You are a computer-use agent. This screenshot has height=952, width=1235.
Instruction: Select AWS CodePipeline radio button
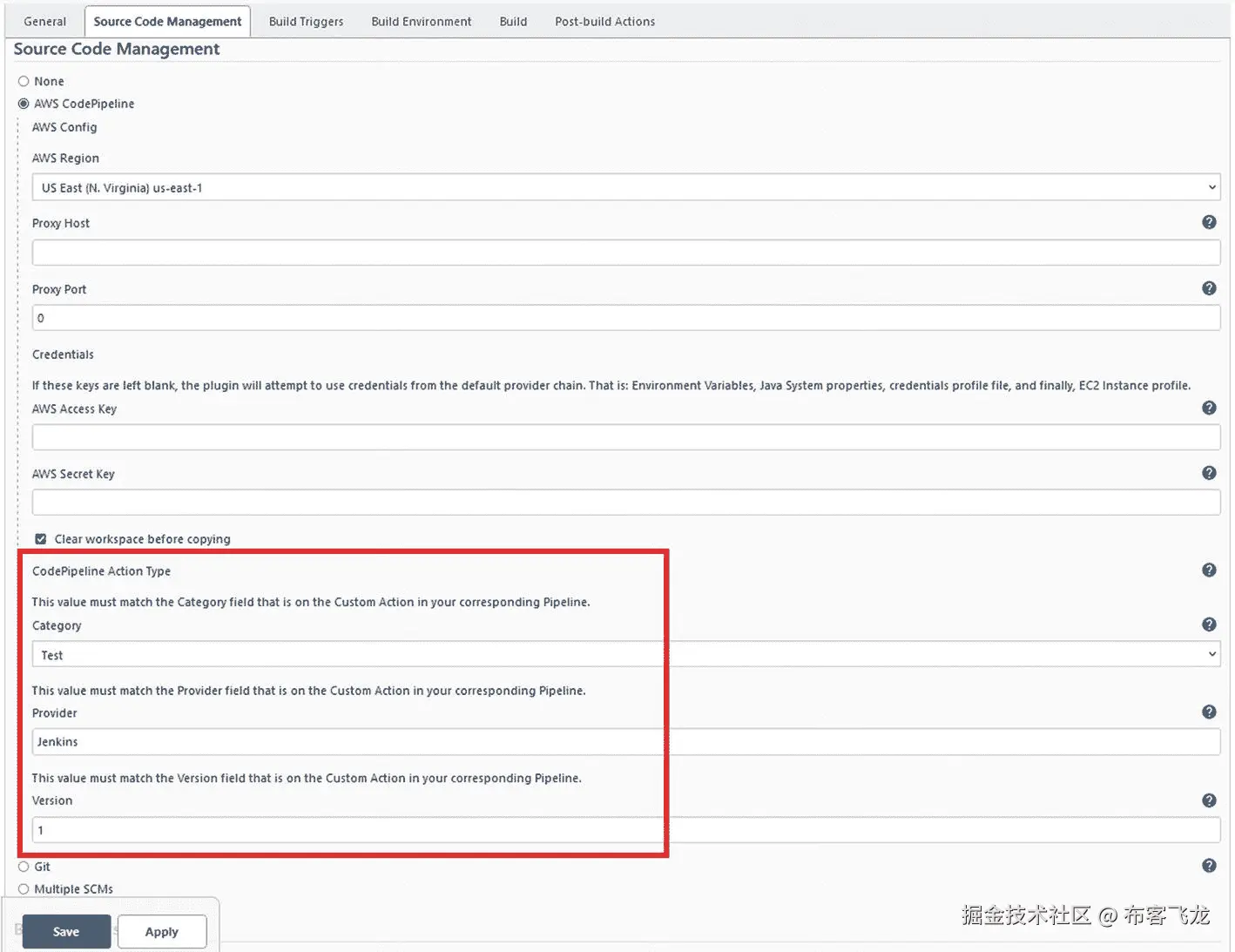pyautogui.click(x=24, y=104)
